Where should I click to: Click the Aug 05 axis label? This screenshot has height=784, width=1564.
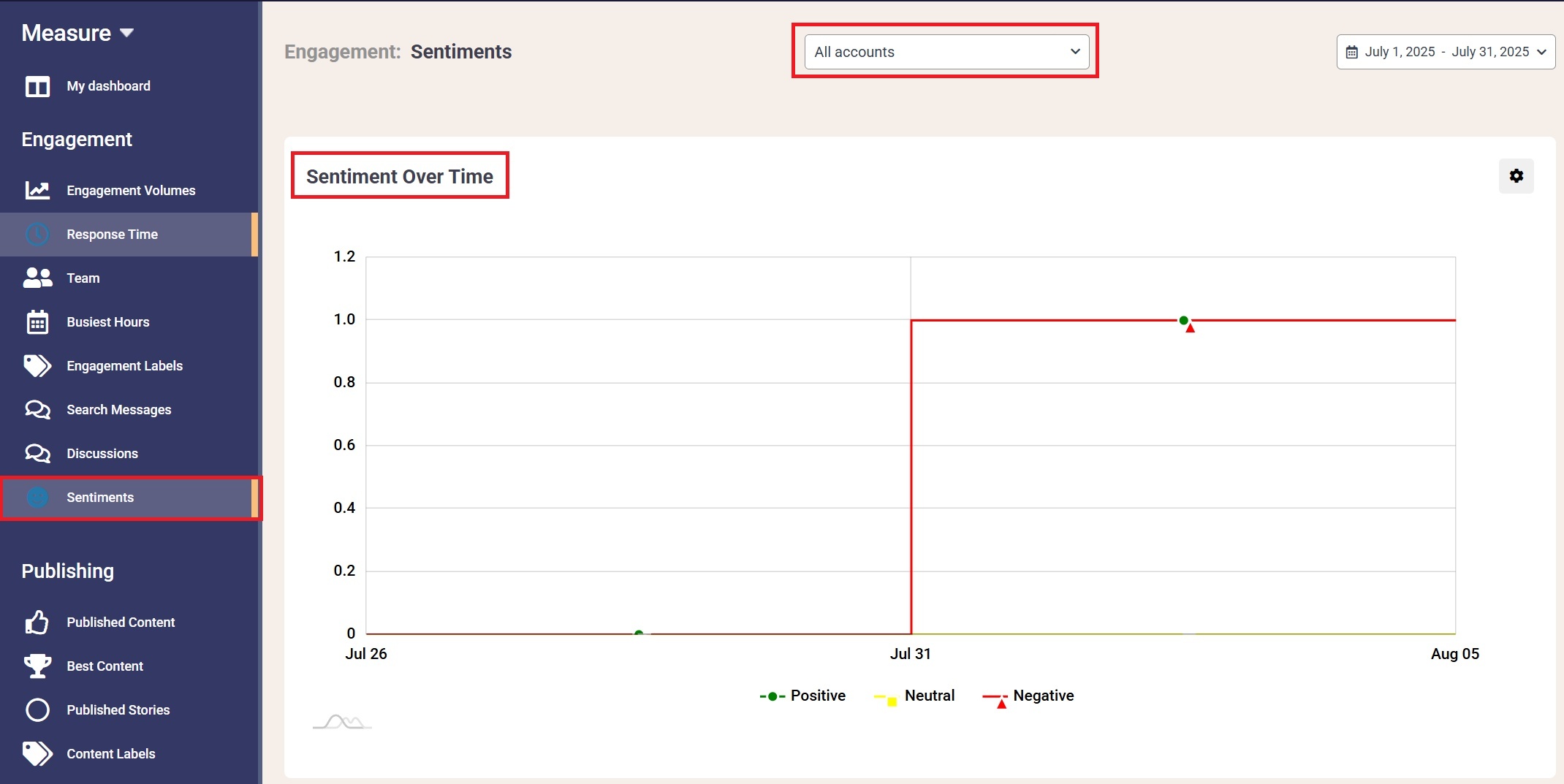click(1454, 654)
